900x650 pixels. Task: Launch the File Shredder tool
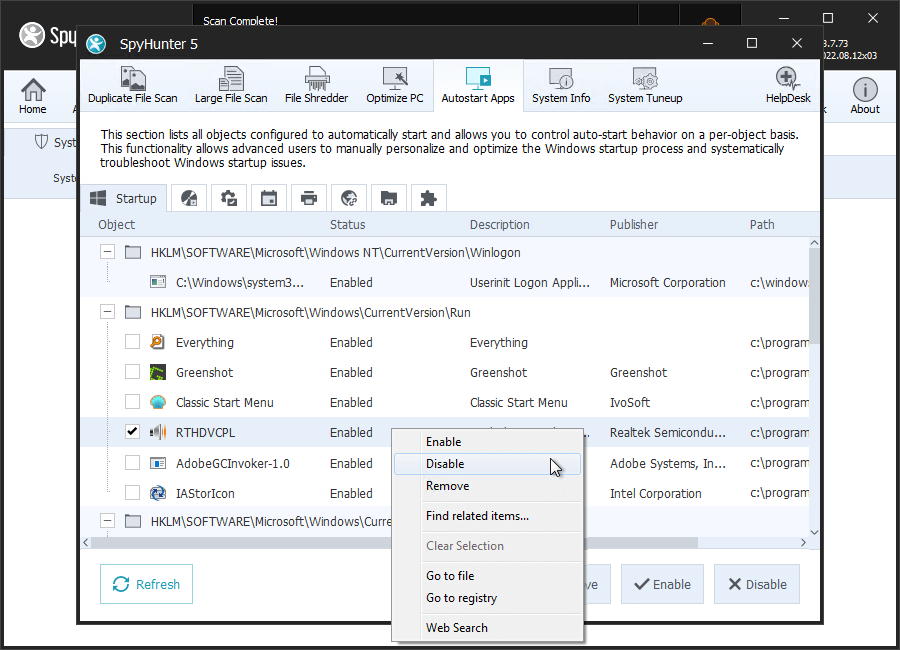point(316,86)
